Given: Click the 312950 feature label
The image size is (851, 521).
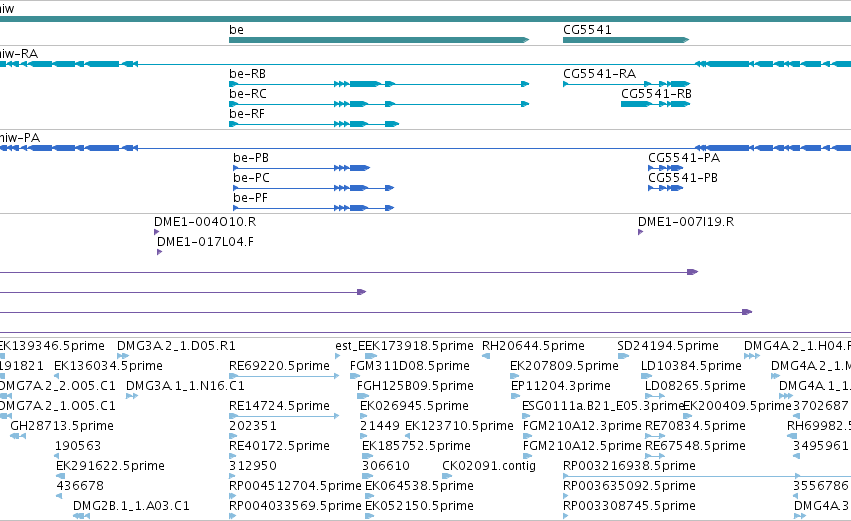Looking at the screenshot, I should pos(253,466).
